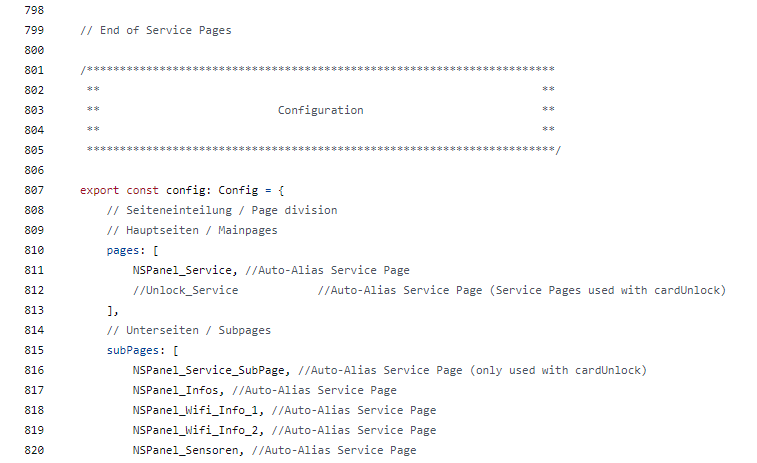Click line number 807

(x=34, y=190)
